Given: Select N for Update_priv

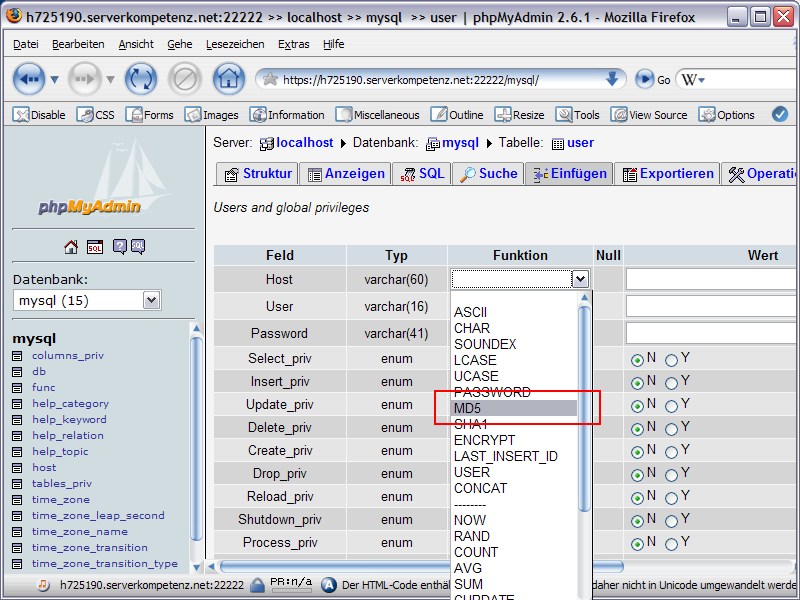Looking at the screenshot, I should pyautogui.click(x=637, y=406).
